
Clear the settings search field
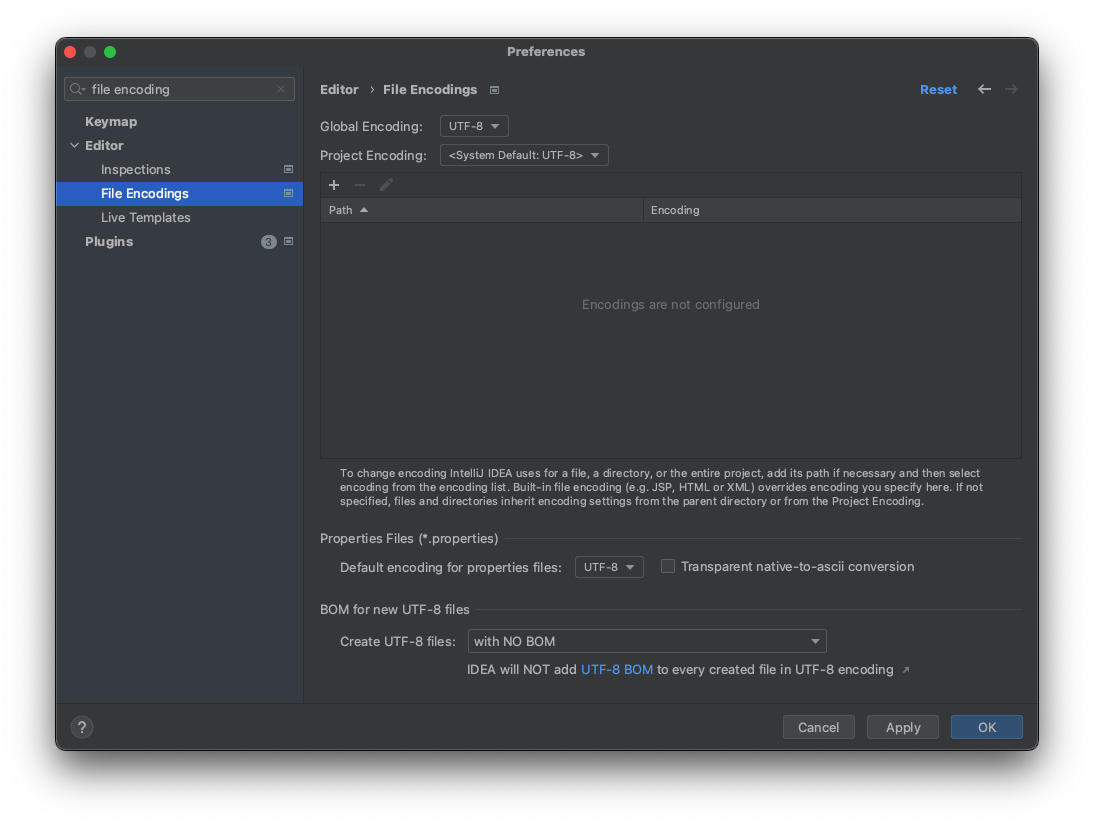(x=281, y=89)
